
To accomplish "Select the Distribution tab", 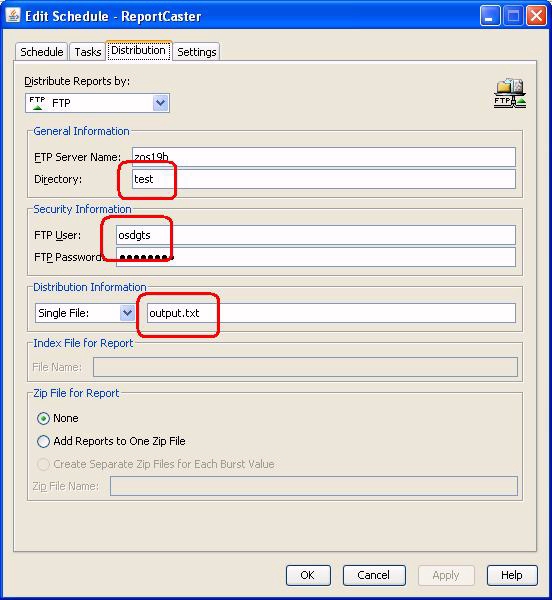I will (138, 51).
